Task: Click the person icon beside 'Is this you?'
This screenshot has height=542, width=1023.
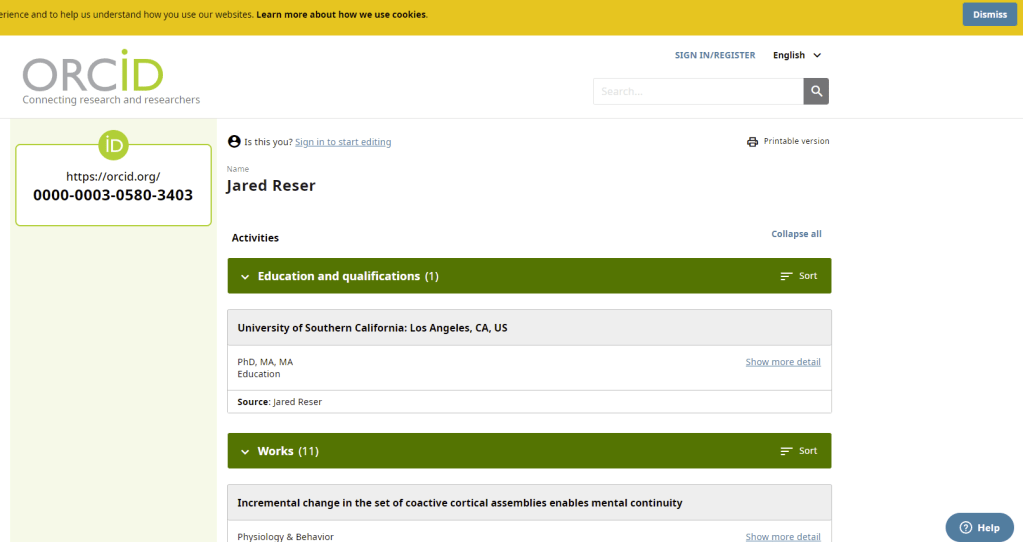Action: 234,142
